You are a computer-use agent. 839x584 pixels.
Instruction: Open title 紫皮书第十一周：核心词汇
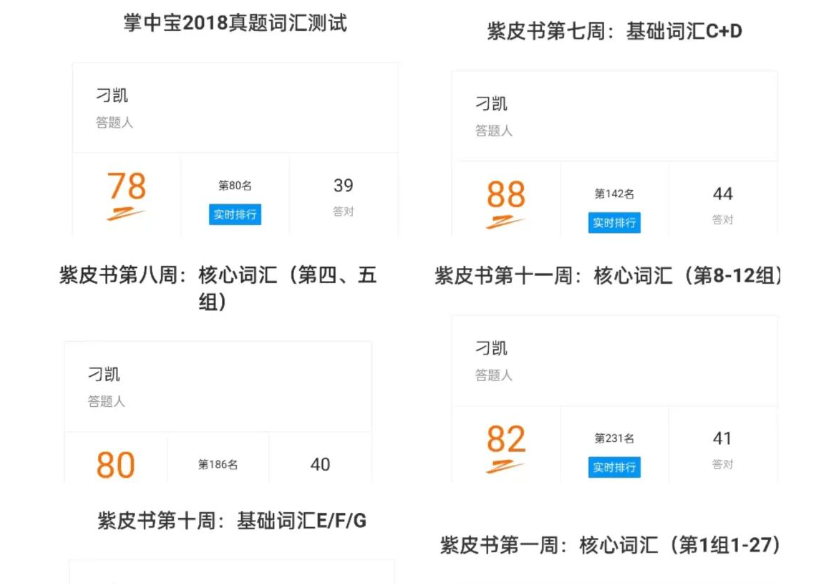click(608, 276)
